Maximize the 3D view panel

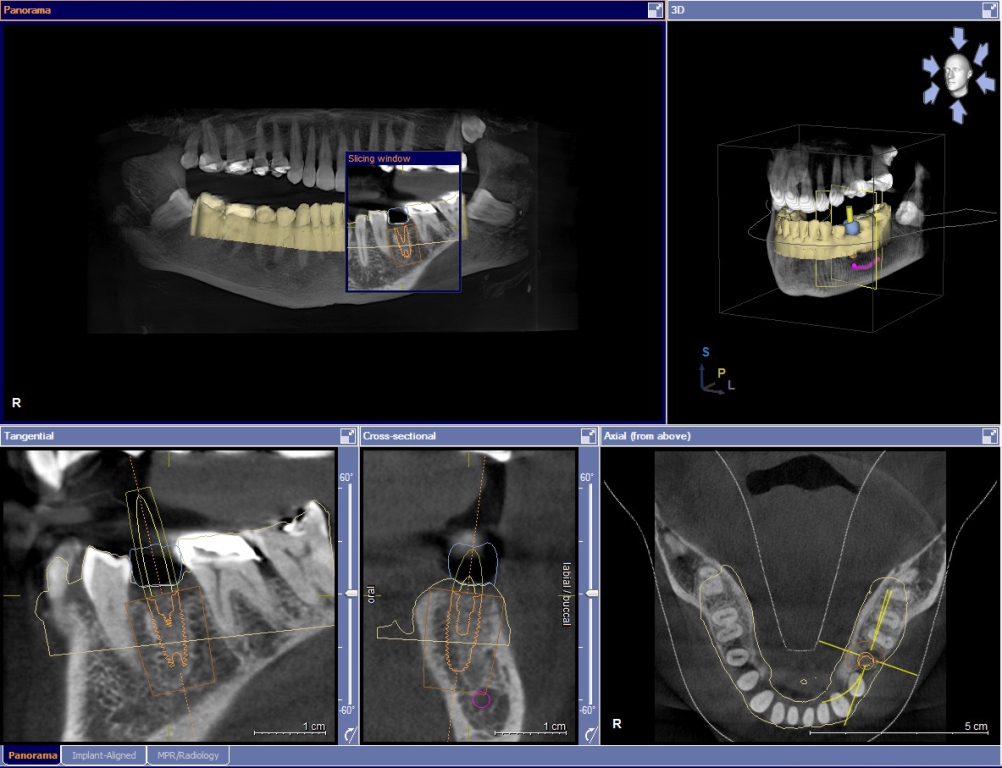click(990, 10)
